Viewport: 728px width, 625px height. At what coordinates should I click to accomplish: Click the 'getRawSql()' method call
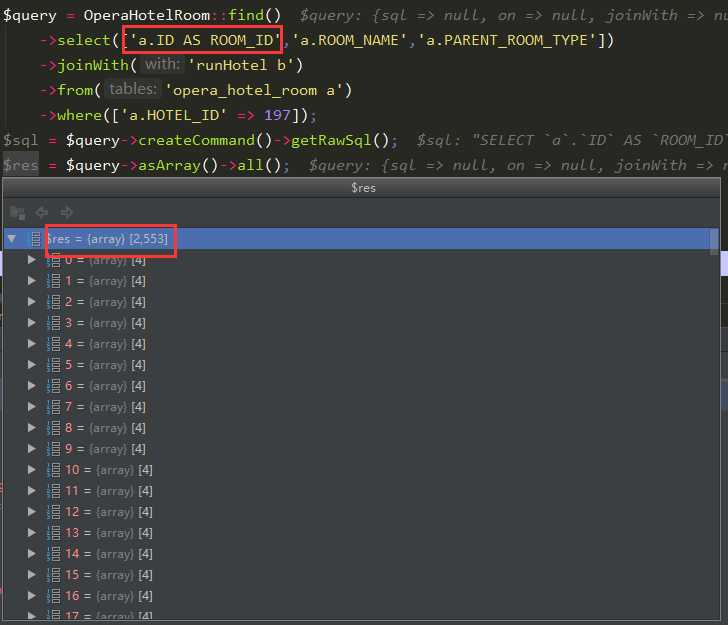click(340, 140)
